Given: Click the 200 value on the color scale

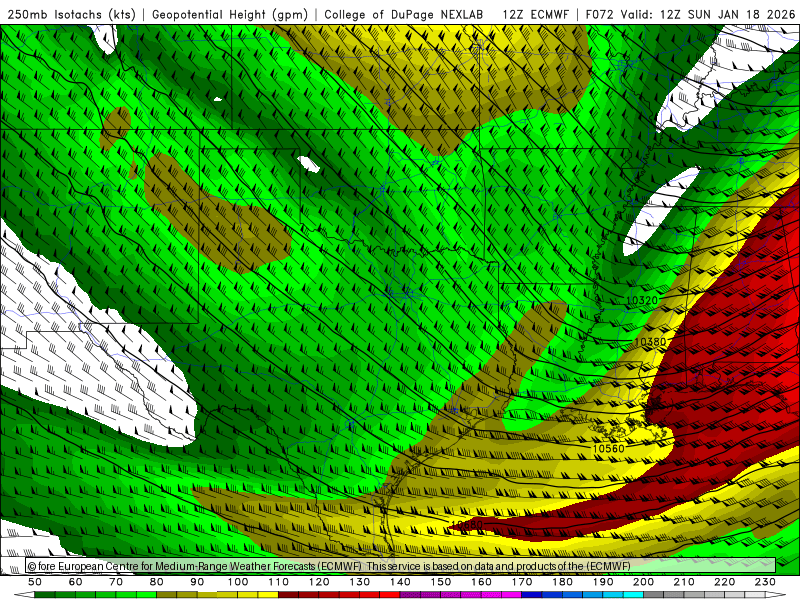Looking at the screenshot, I should click(x=643, y=582).
